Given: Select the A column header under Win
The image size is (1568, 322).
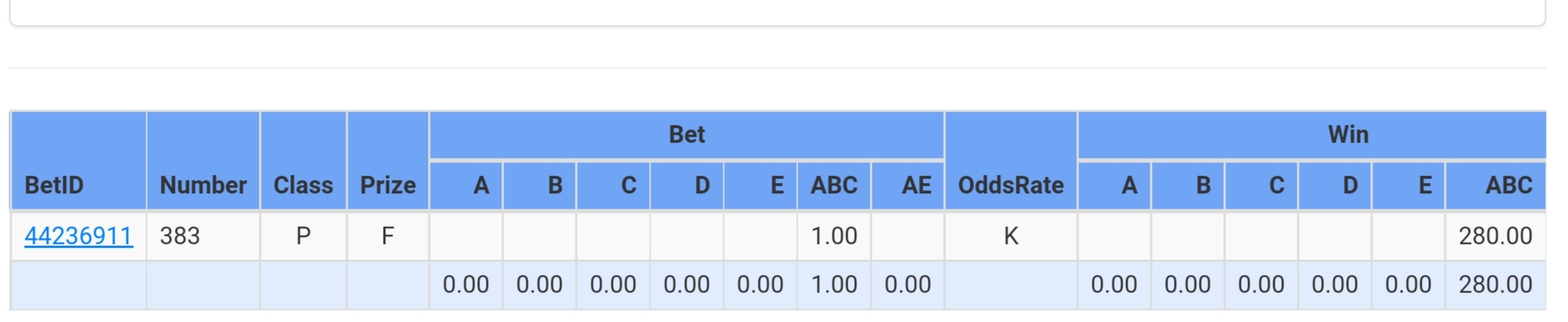Looking at the screenshot, I should coord(1129,185).
